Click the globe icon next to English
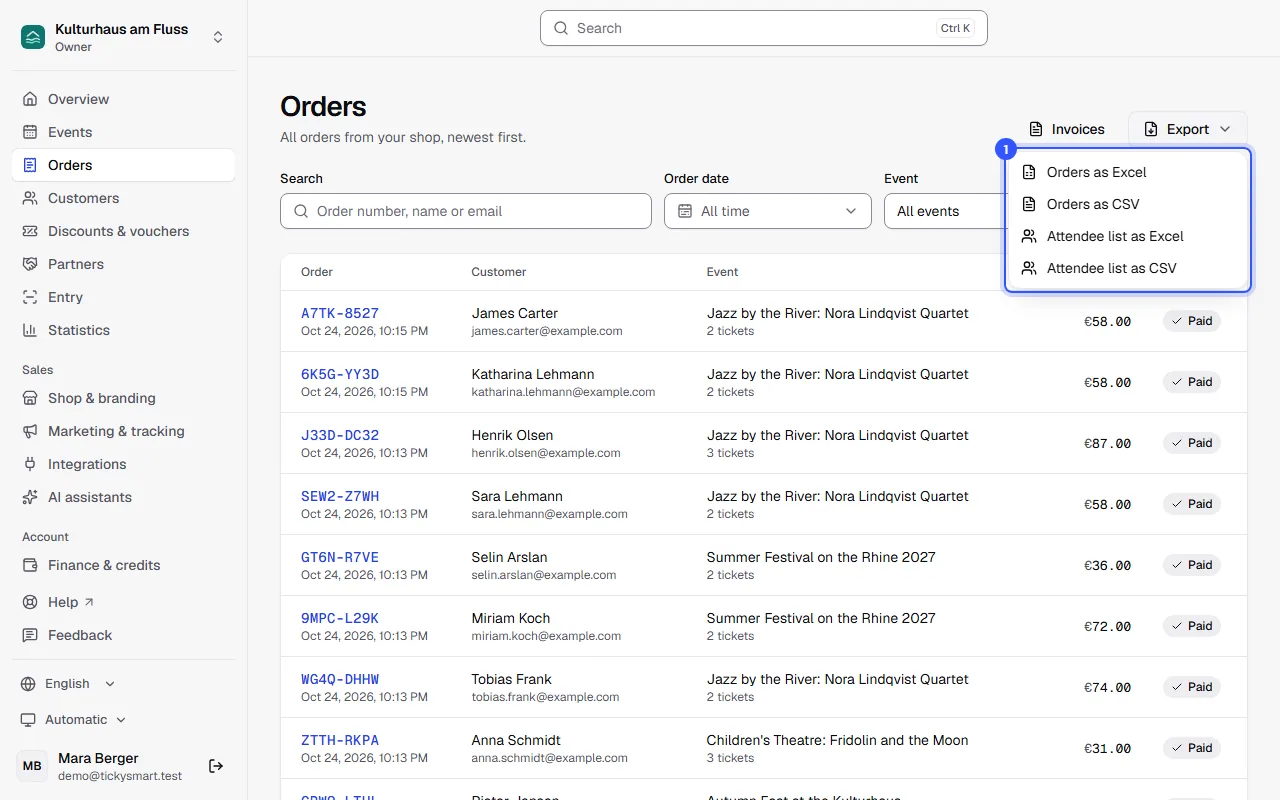The image size is (1280, 800). [29, 684]
